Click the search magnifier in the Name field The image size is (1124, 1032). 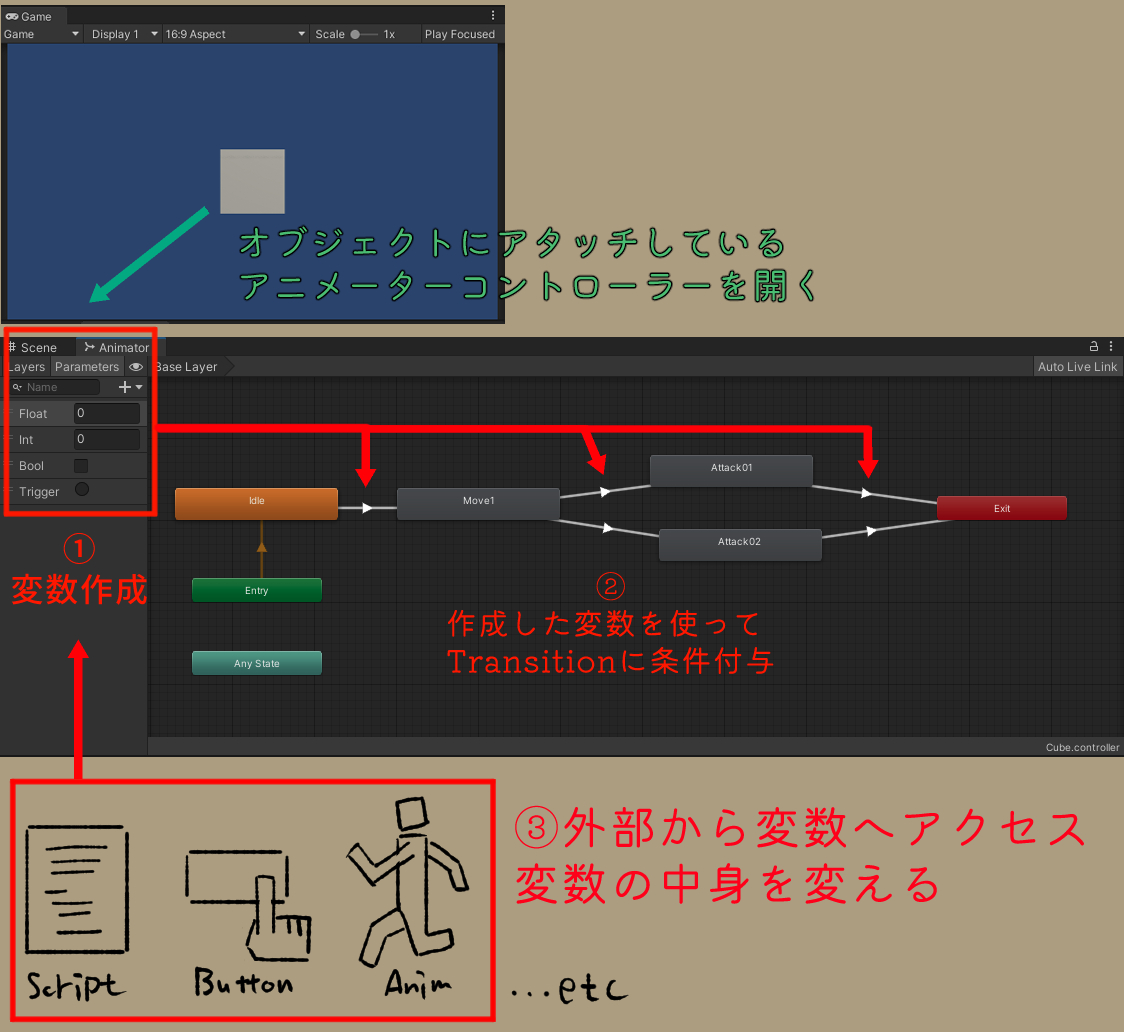tap(18, 387)
